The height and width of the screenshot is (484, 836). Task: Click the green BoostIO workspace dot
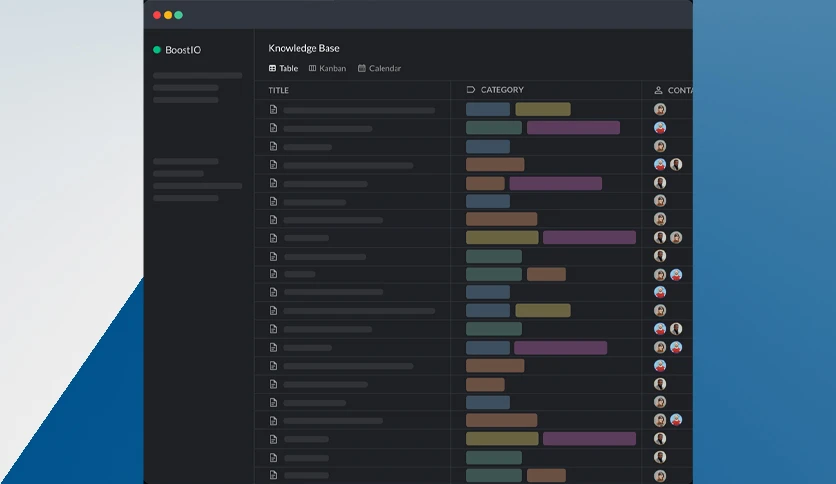click(157, 50)
